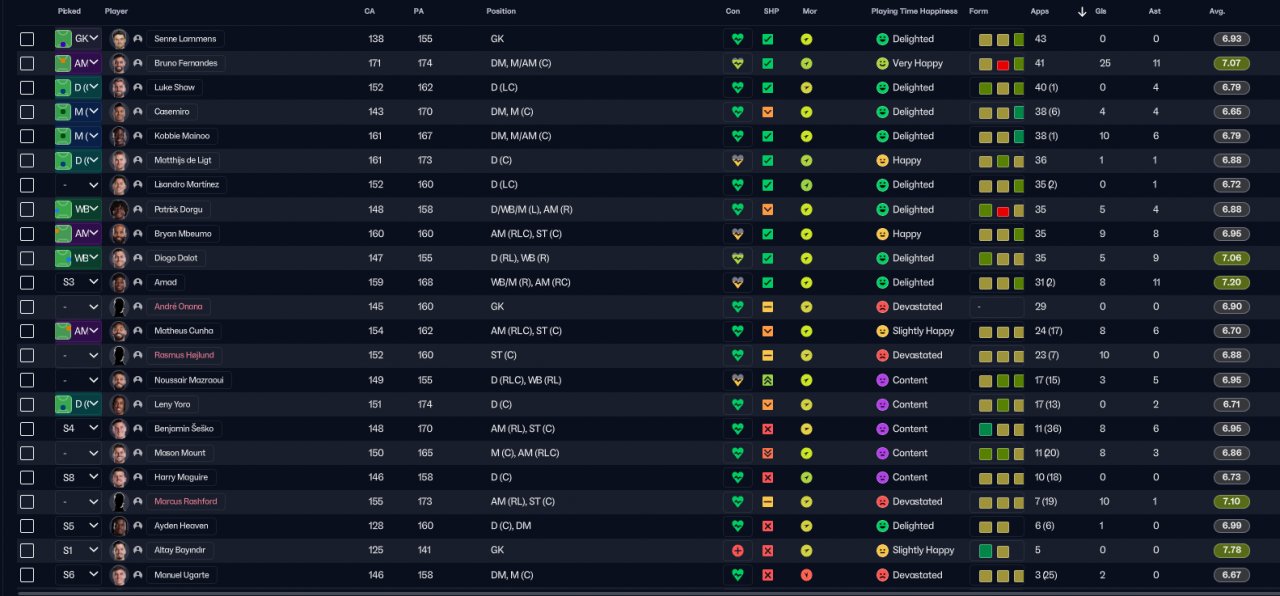
Task: Check the box next to Marcus Rashford
Action: click(27, 502)
